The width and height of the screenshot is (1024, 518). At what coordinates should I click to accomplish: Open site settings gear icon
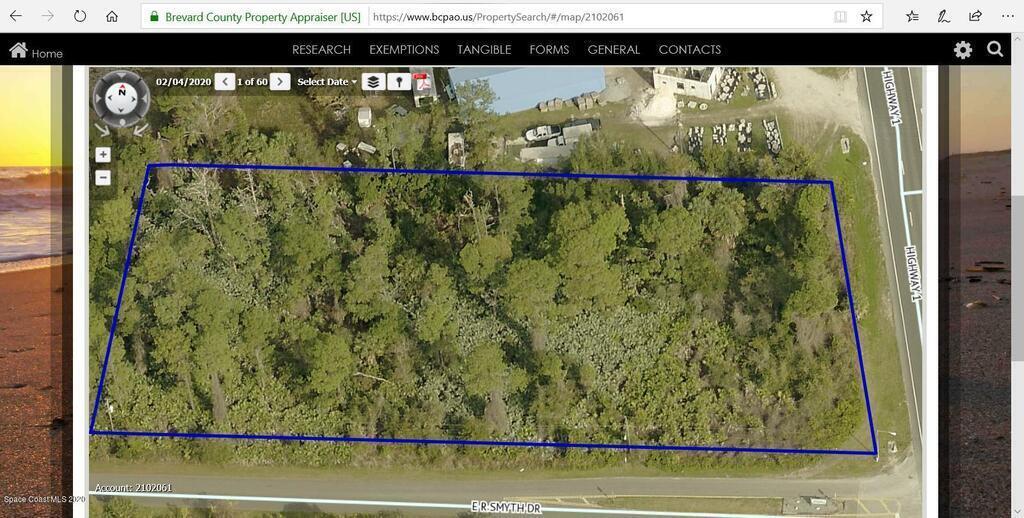[x=963, y=50]
